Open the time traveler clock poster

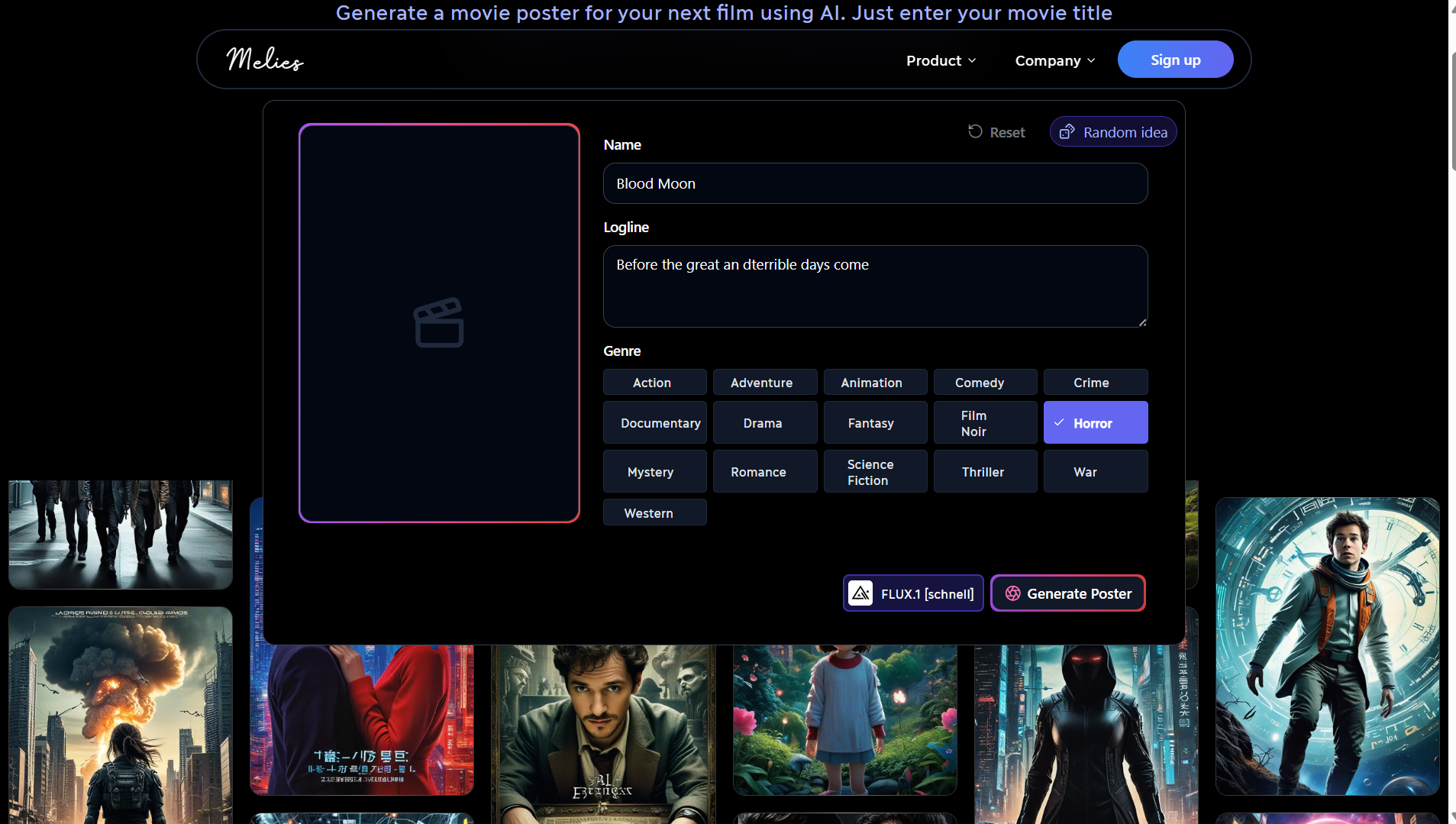coord(1327,646)
